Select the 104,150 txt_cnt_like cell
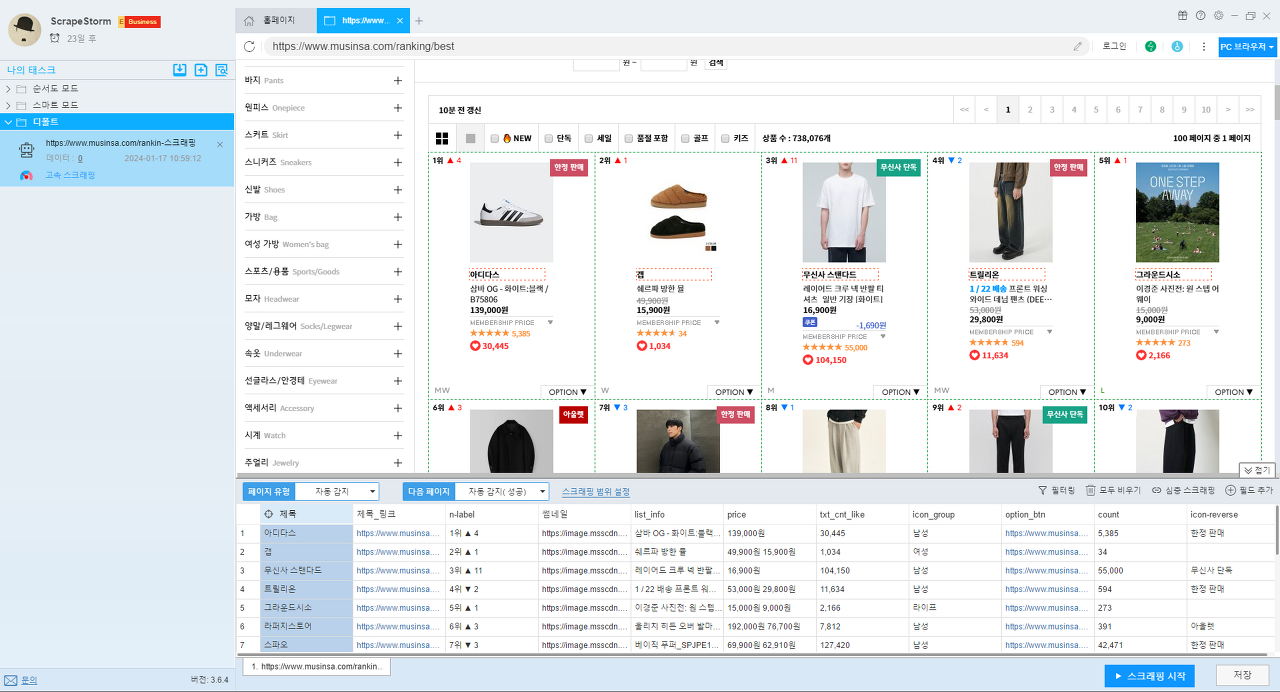The image size is (1280, 692). tap(863, 570)
